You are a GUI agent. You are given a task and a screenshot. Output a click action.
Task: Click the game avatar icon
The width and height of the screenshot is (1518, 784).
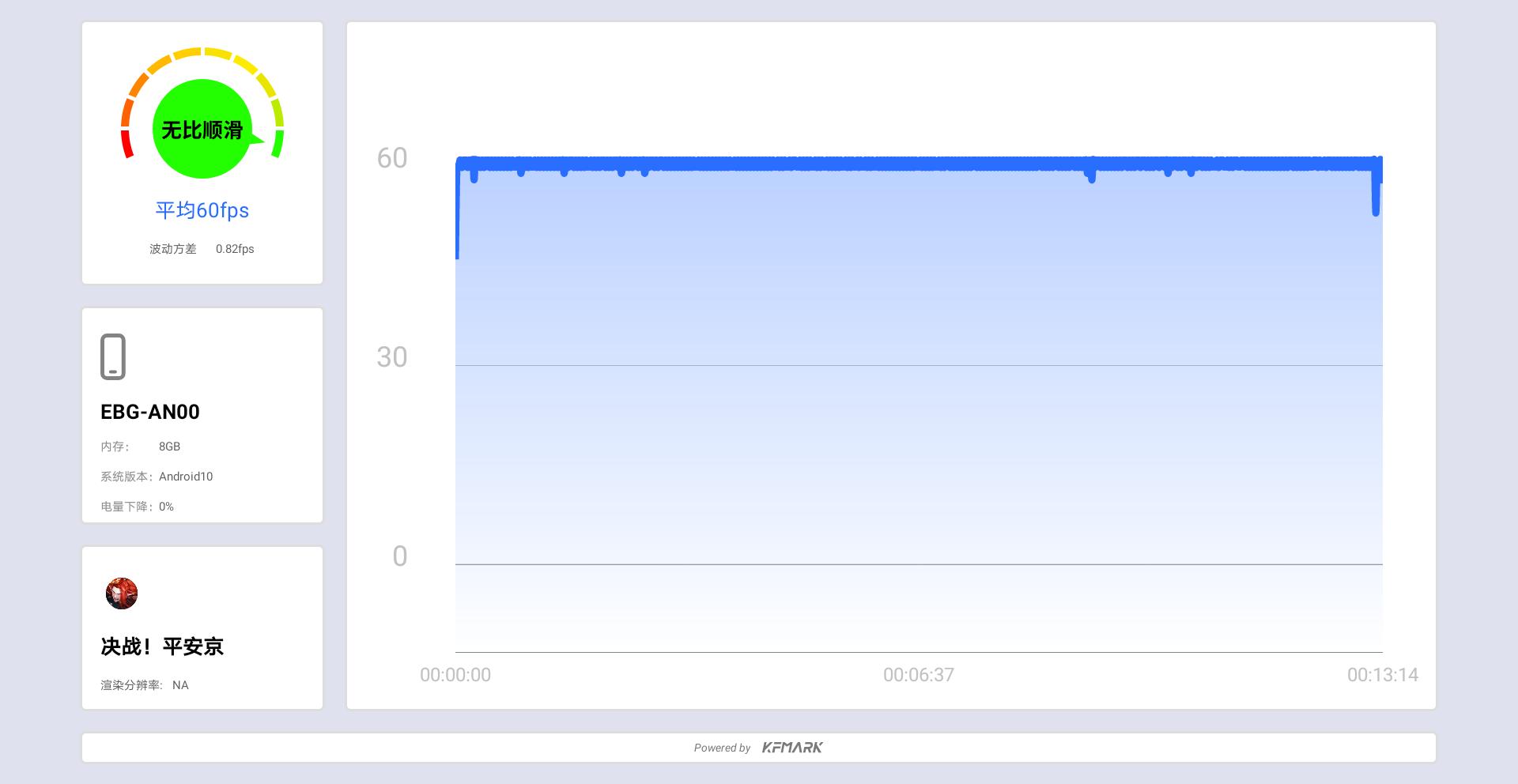[122, 594]
